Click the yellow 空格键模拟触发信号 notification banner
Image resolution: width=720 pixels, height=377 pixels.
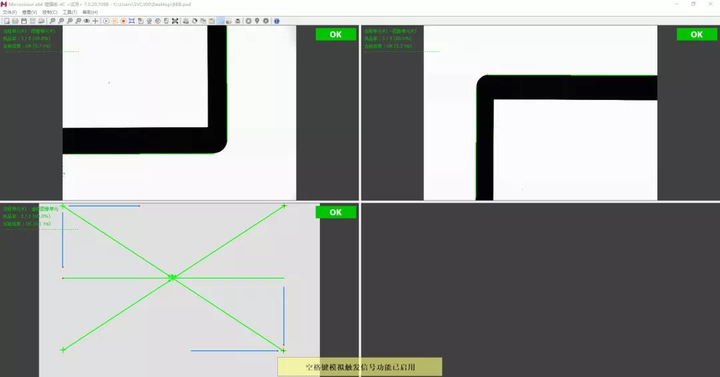(x=360, y=367)
